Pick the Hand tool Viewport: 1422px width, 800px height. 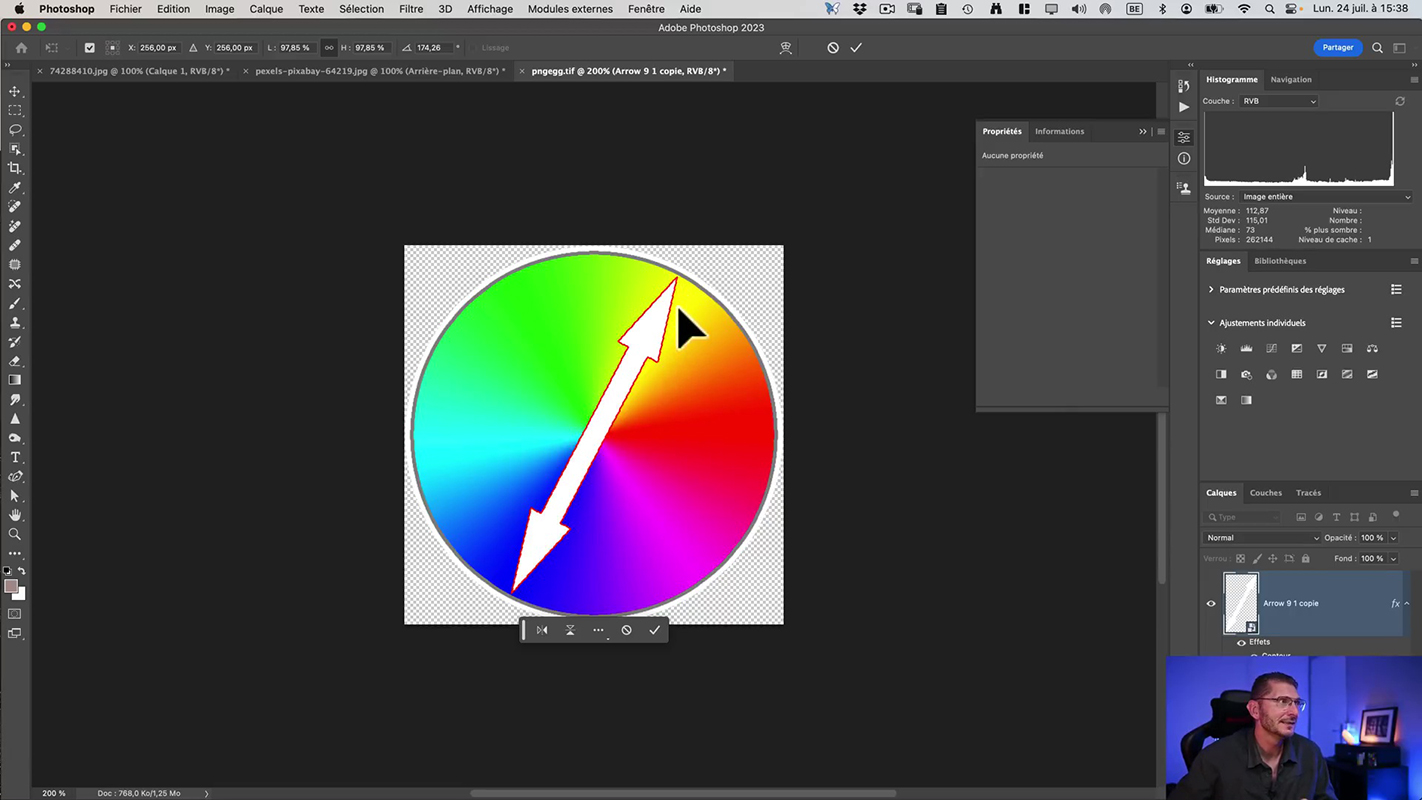15,515
